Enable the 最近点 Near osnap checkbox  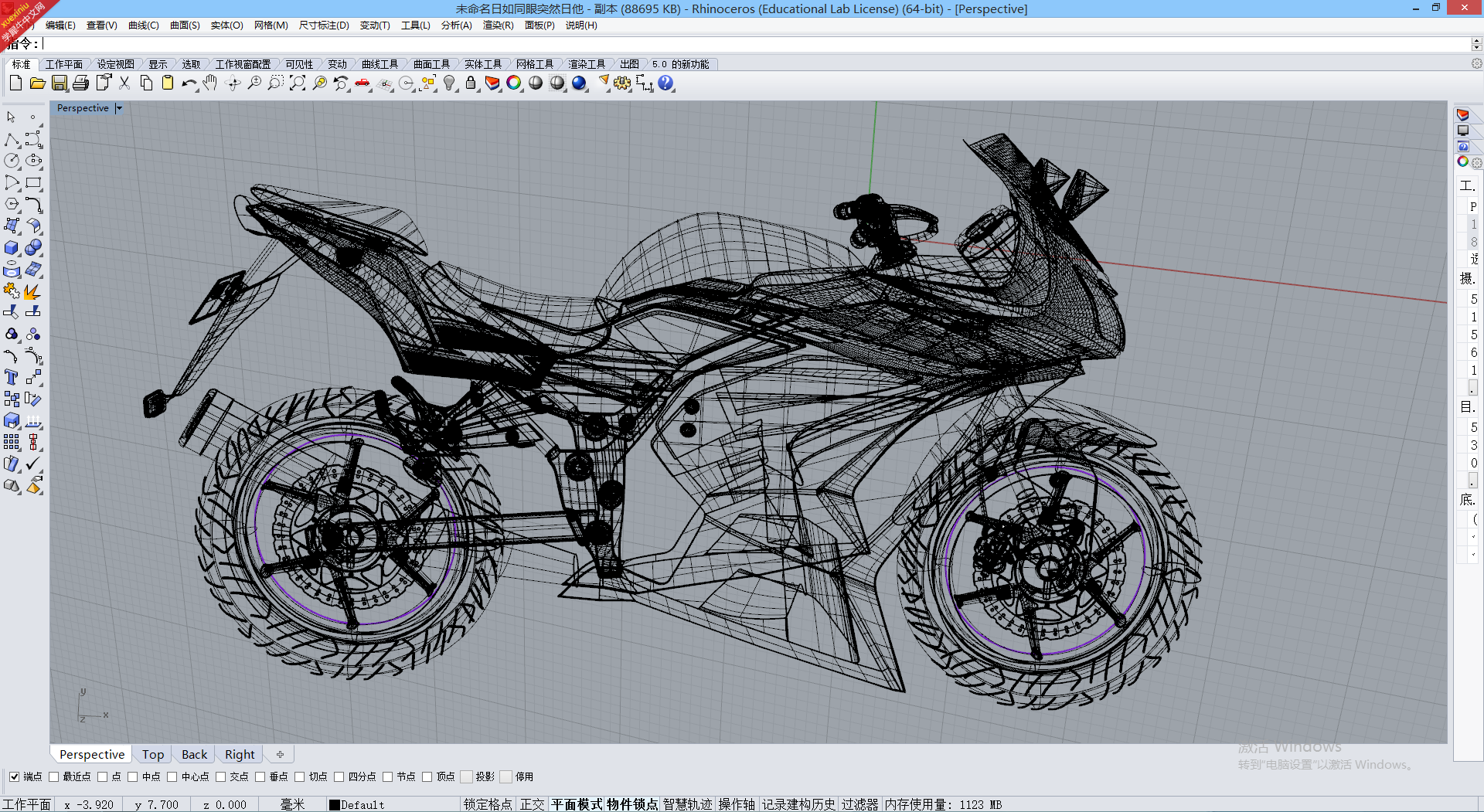tap(53, 776)
